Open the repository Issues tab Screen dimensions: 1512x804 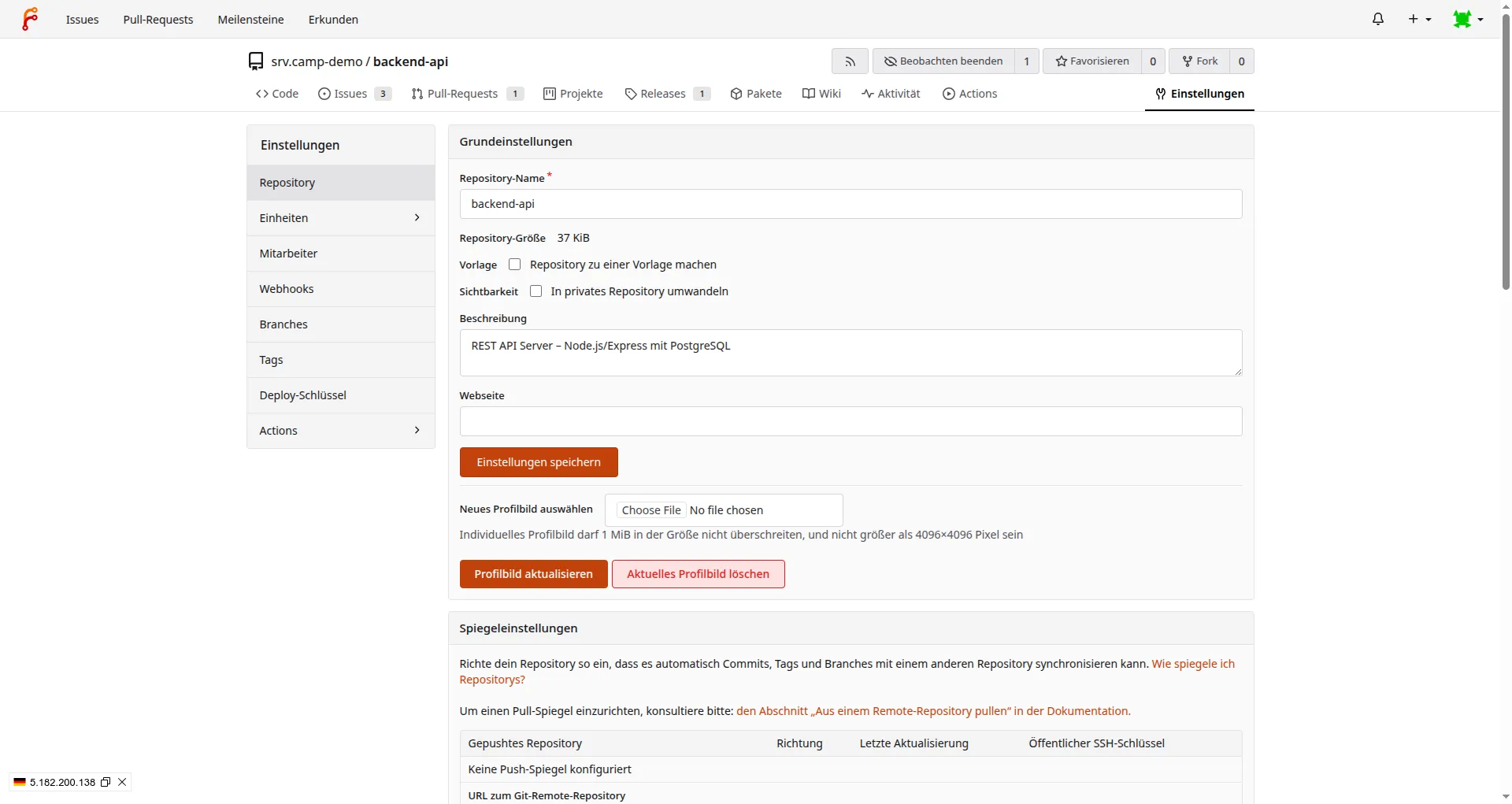point(354,94)
